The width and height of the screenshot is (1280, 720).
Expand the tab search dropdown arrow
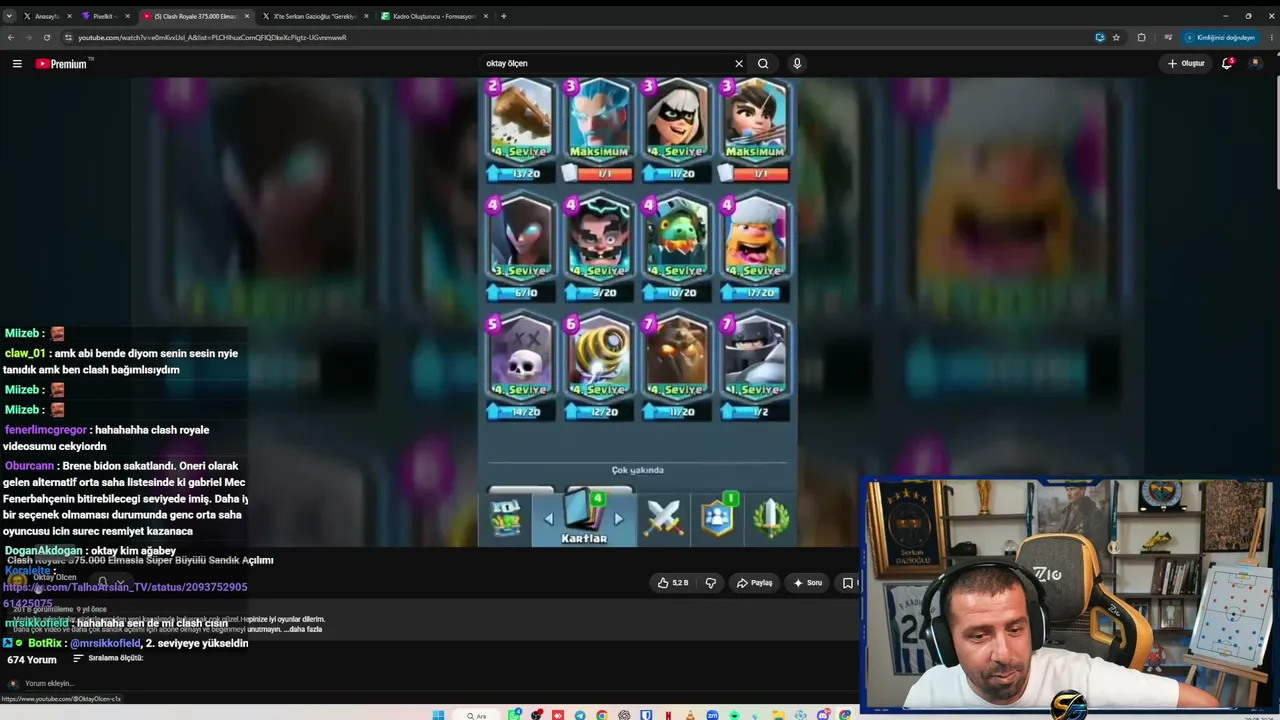pos(9,16)
